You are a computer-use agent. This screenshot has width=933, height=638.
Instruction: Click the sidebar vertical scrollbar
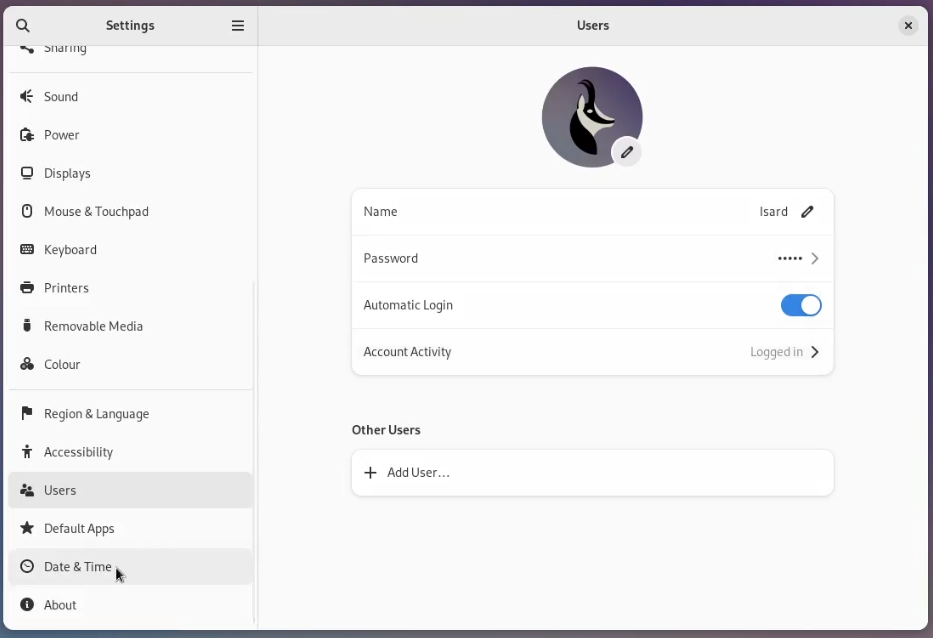coord(254,450)
